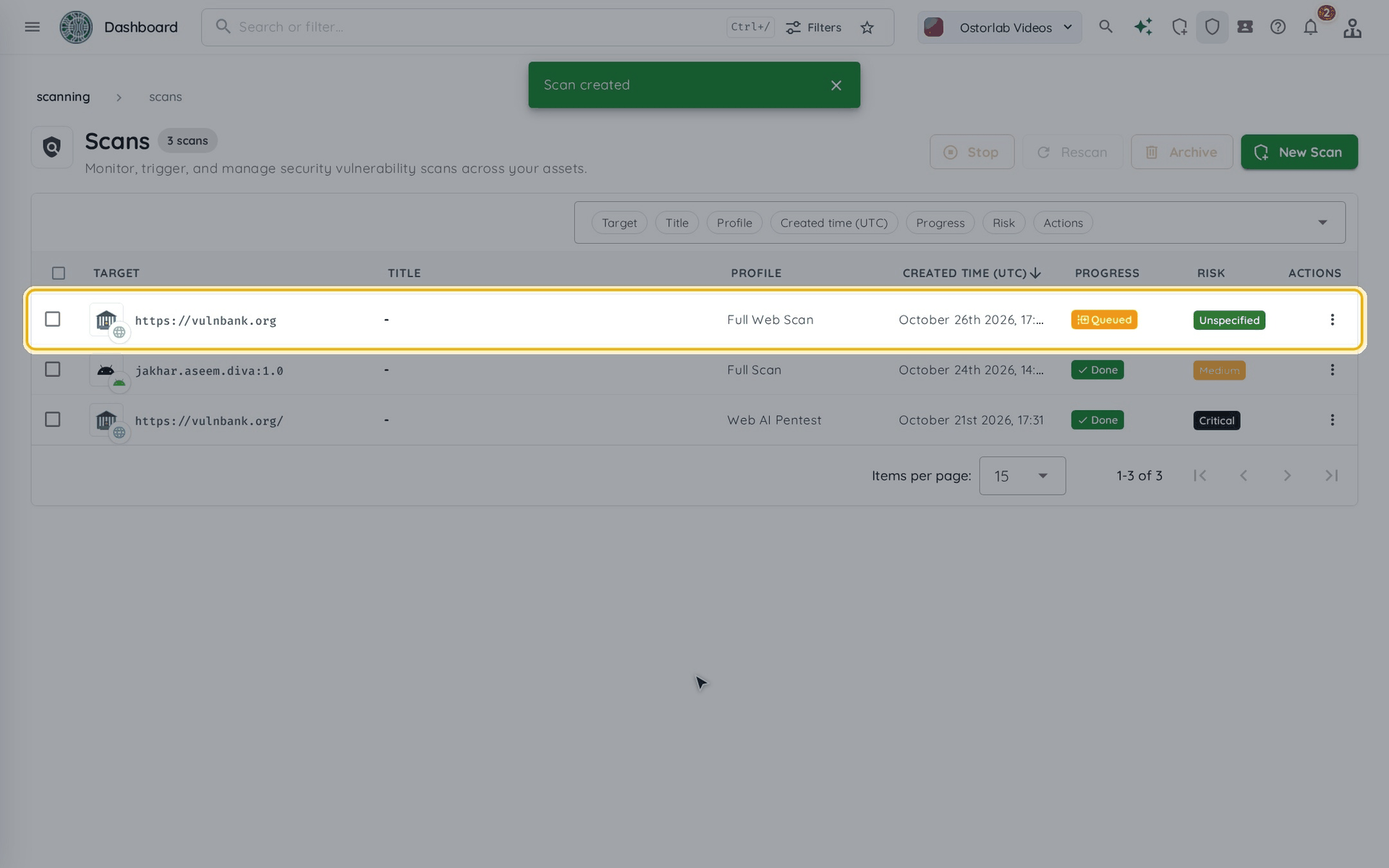Screen dimensions: 1389x868
Task: Click the Stop button
Action: 972,152
